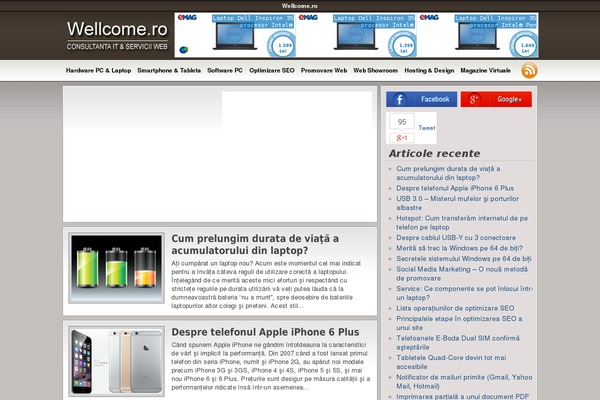Click the Tweet link
The image size is (600, 400).
point(427,128)
